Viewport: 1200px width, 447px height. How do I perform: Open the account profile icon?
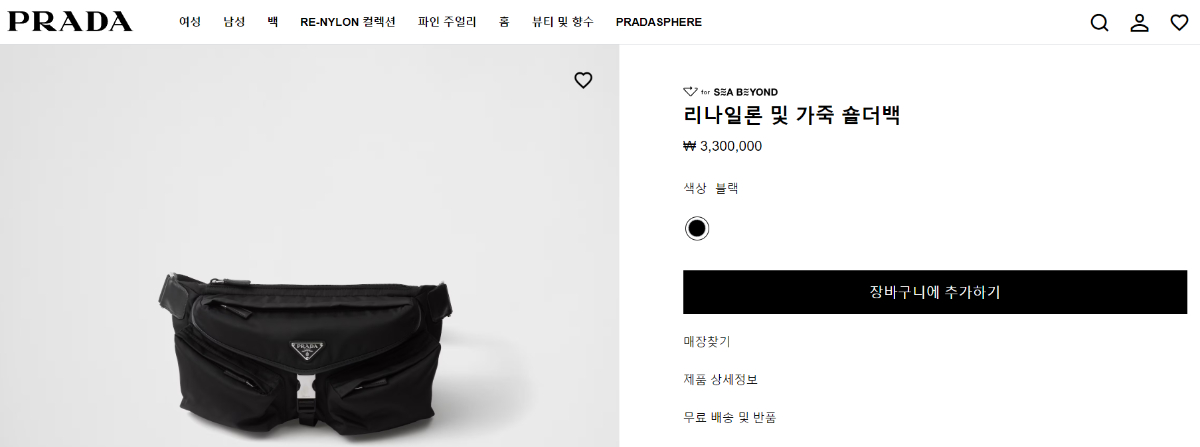click(x=1139, y=23)
